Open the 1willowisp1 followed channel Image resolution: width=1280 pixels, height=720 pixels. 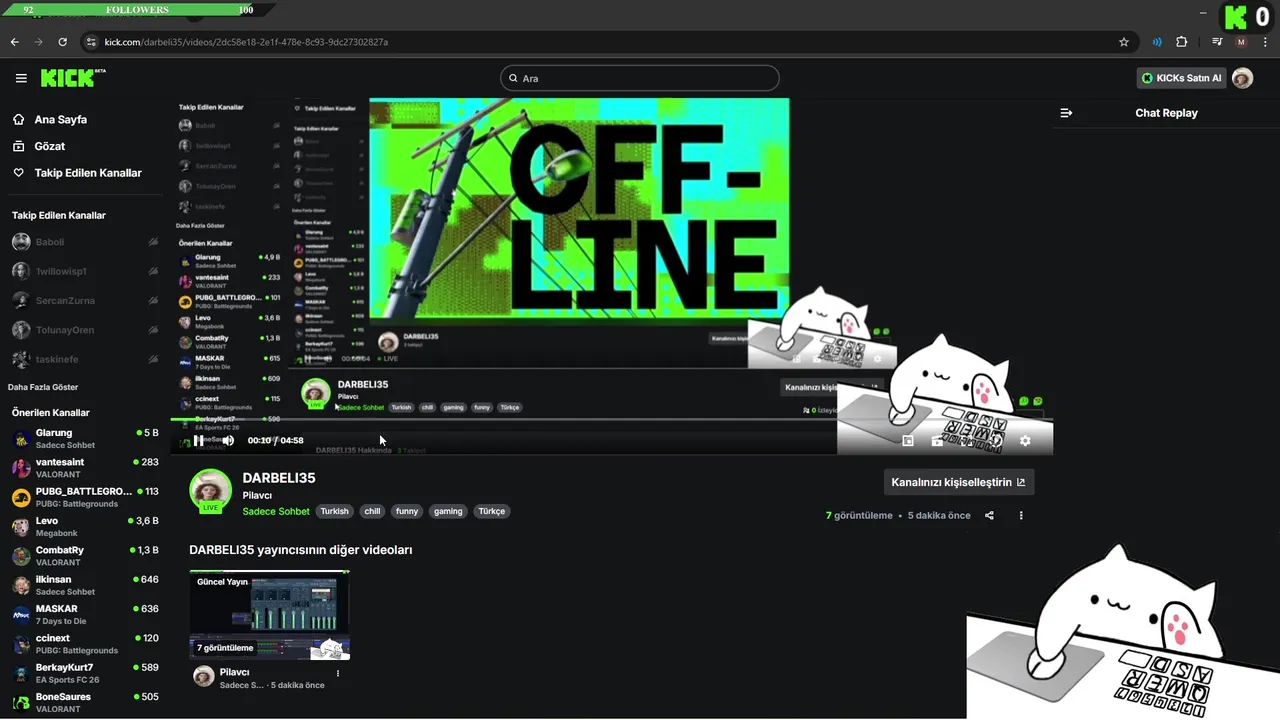click(84, 271)
